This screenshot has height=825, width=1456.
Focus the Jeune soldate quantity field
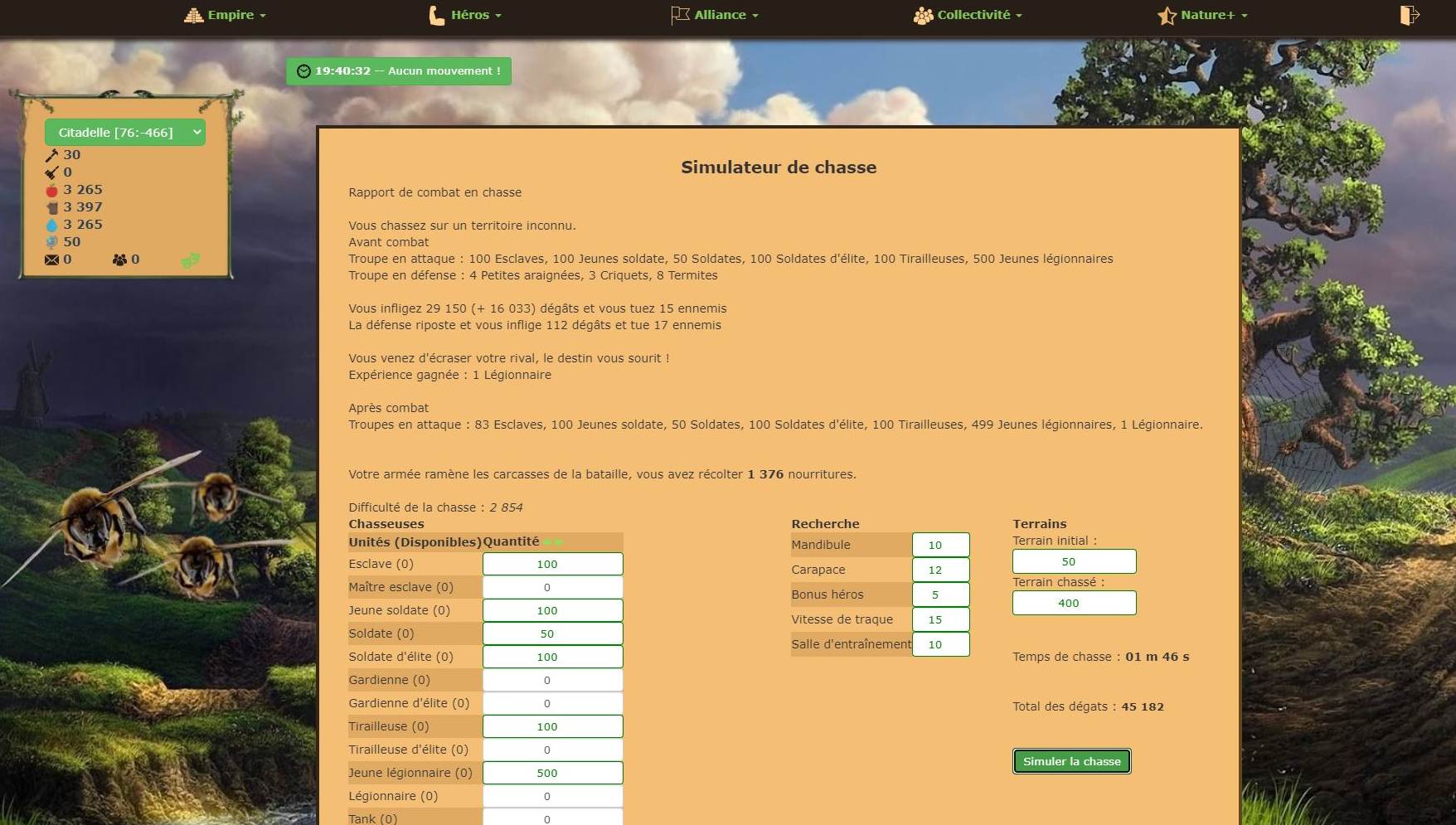pyautogui.click(x=552, y=610)
